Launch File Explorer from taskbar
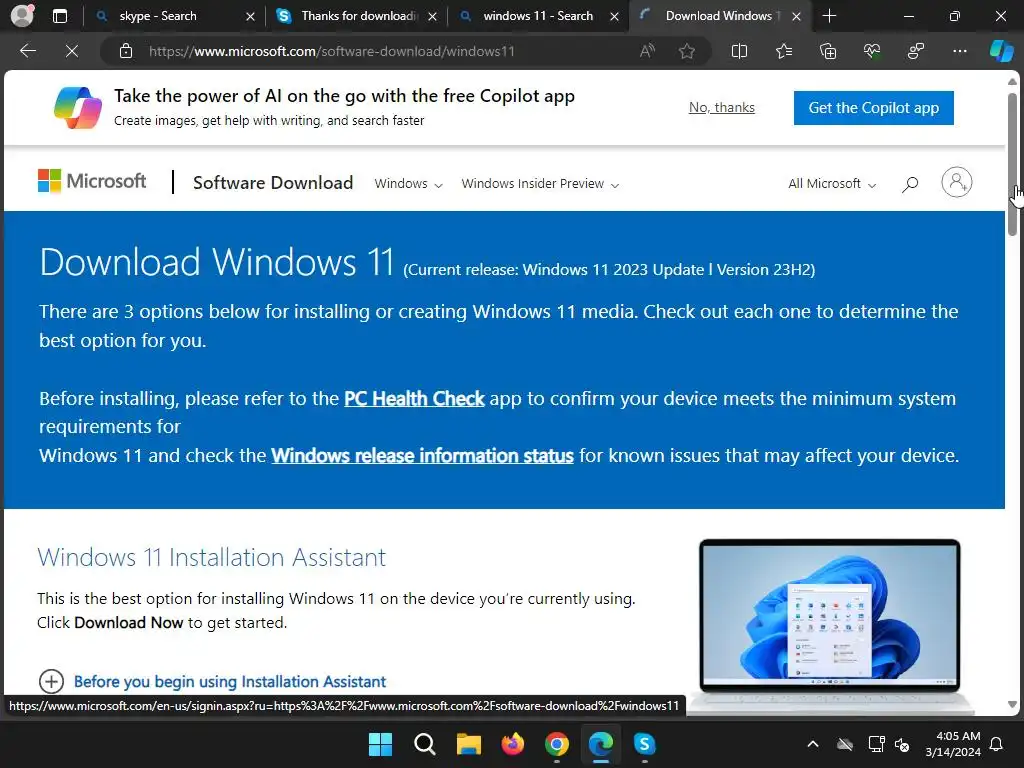Viewport: 1024px width, 768px height. 468,744
